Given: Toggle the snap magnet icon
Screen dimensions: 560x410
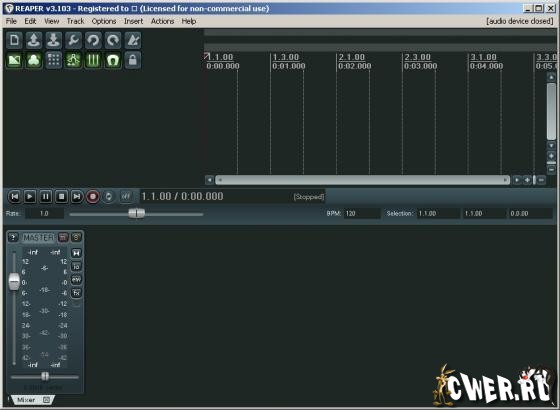Looking at the screenshot, I should (113, 60).
